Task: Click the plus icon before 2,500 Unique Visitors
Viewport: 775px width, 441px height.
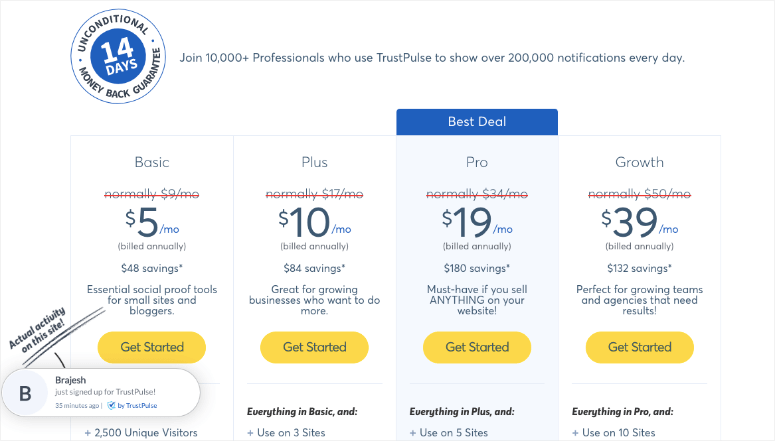Action: click(x=88, y=433)
